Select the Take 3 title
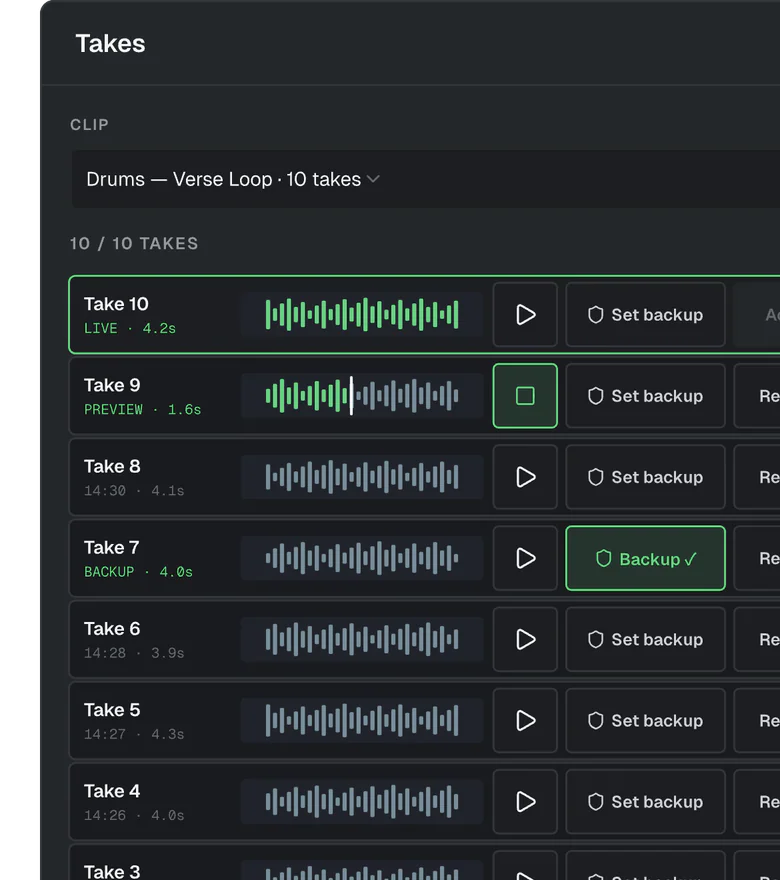The width and height of the screenshot is (780, 880). (112, 872)
